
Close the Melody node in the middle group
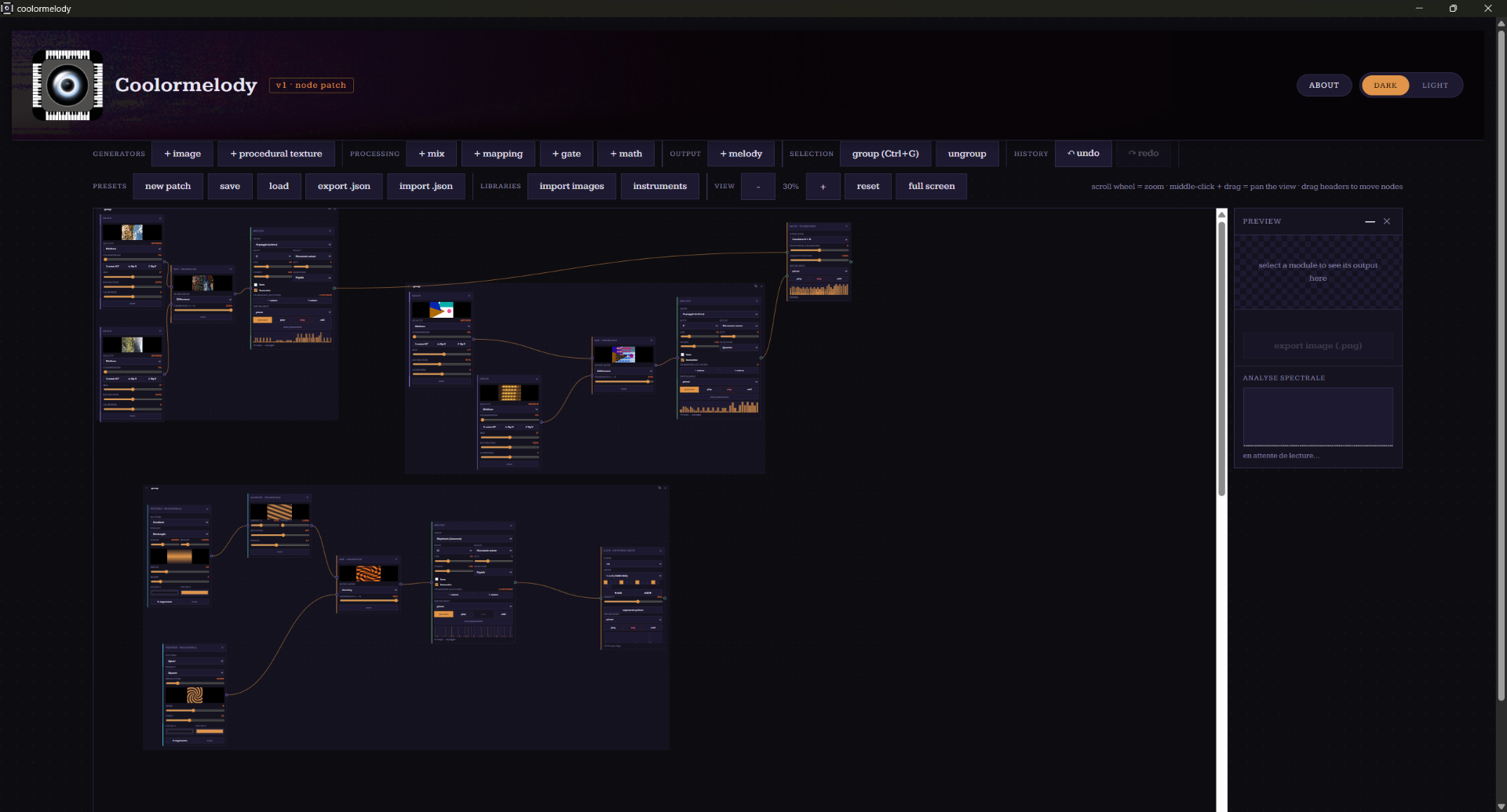757,300
